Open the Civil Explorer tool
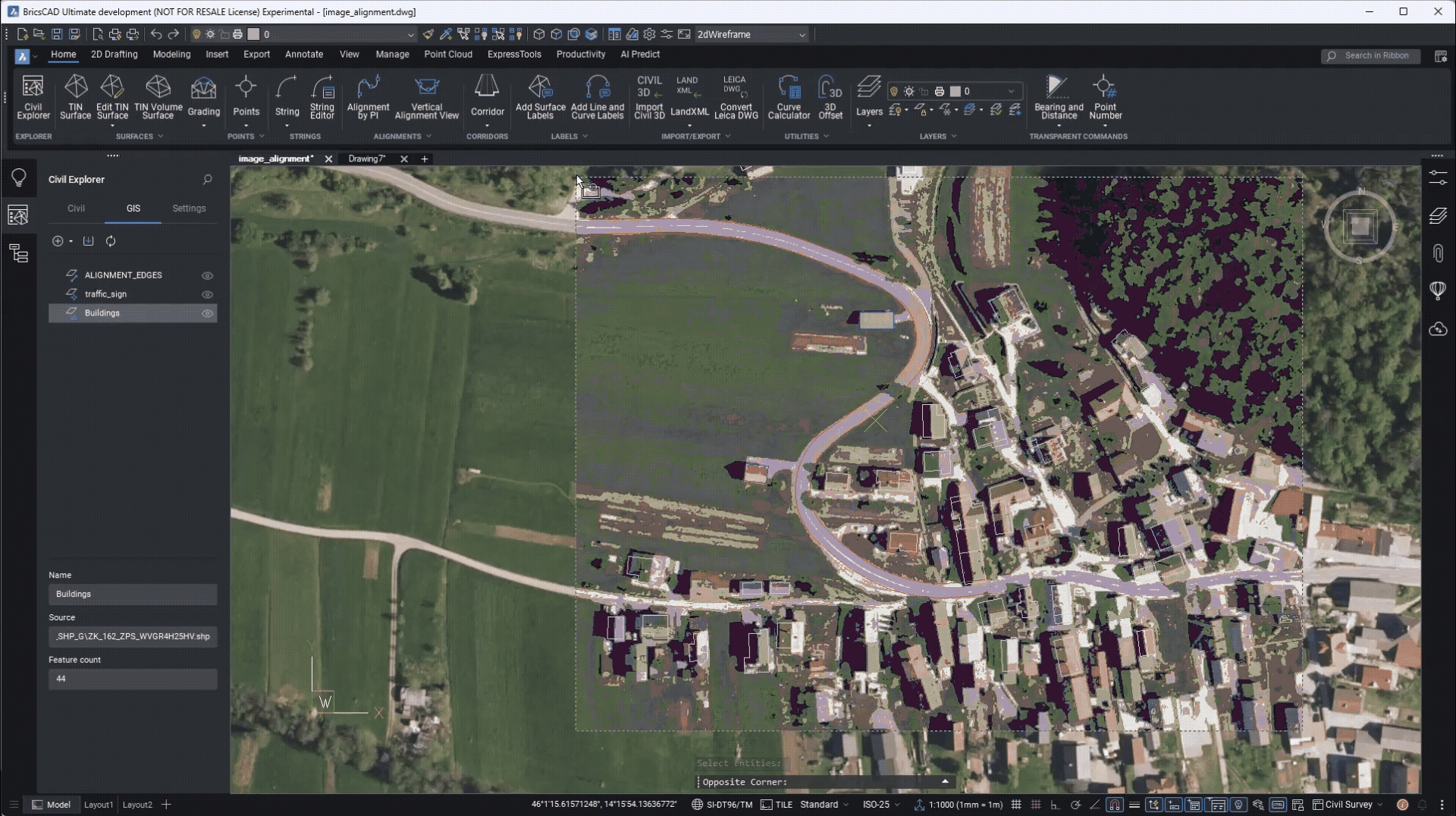This screenshot has height=816, width=1456. [33, 97]
